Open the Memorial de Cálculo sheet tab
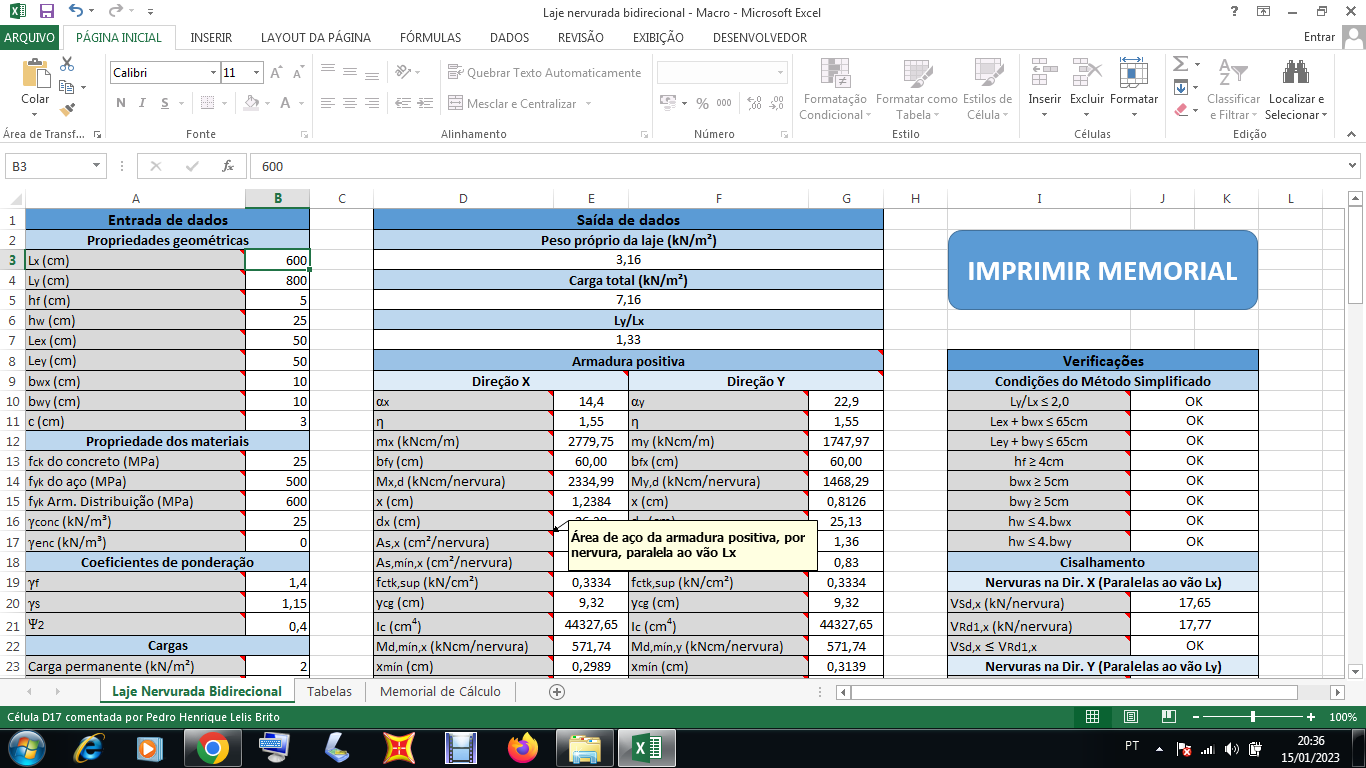1366x768 pixels. [440, 691]
